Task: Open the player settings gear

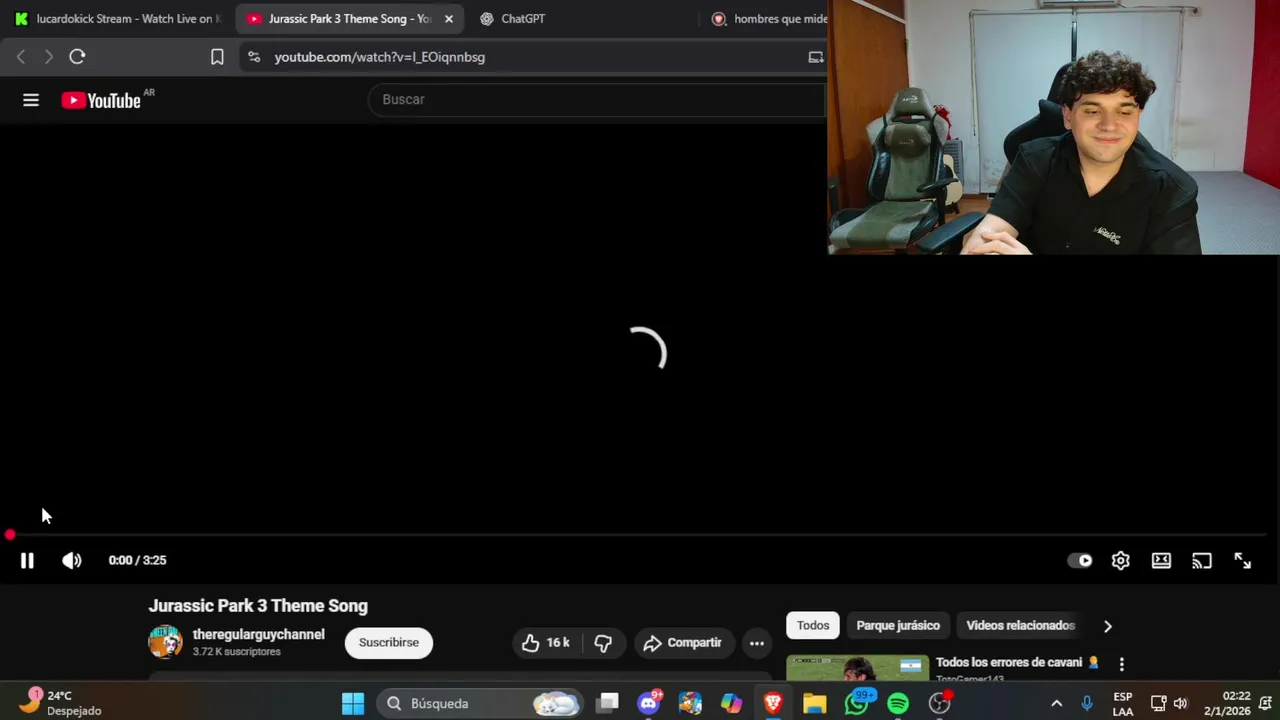Action: [x=1121, y=561]
